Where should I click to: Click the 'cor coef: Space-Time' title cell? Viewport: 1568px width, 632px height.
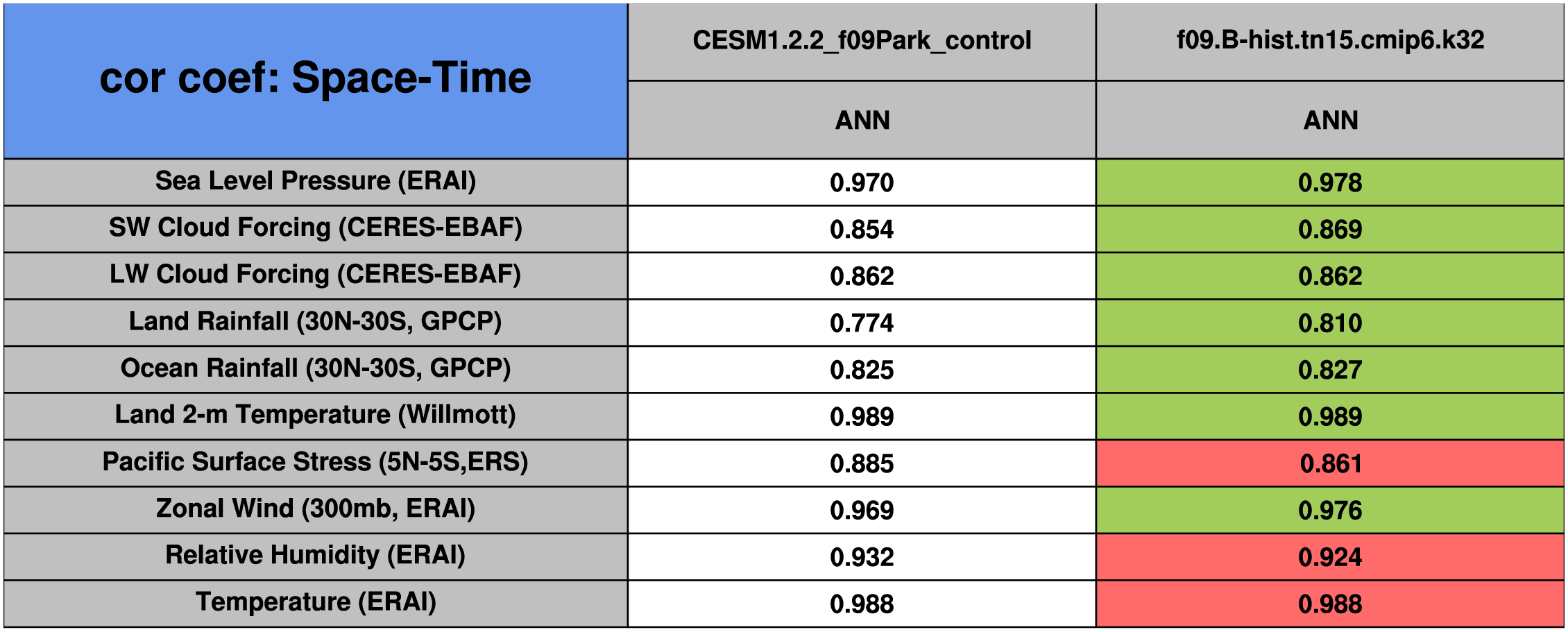(316, 80)
